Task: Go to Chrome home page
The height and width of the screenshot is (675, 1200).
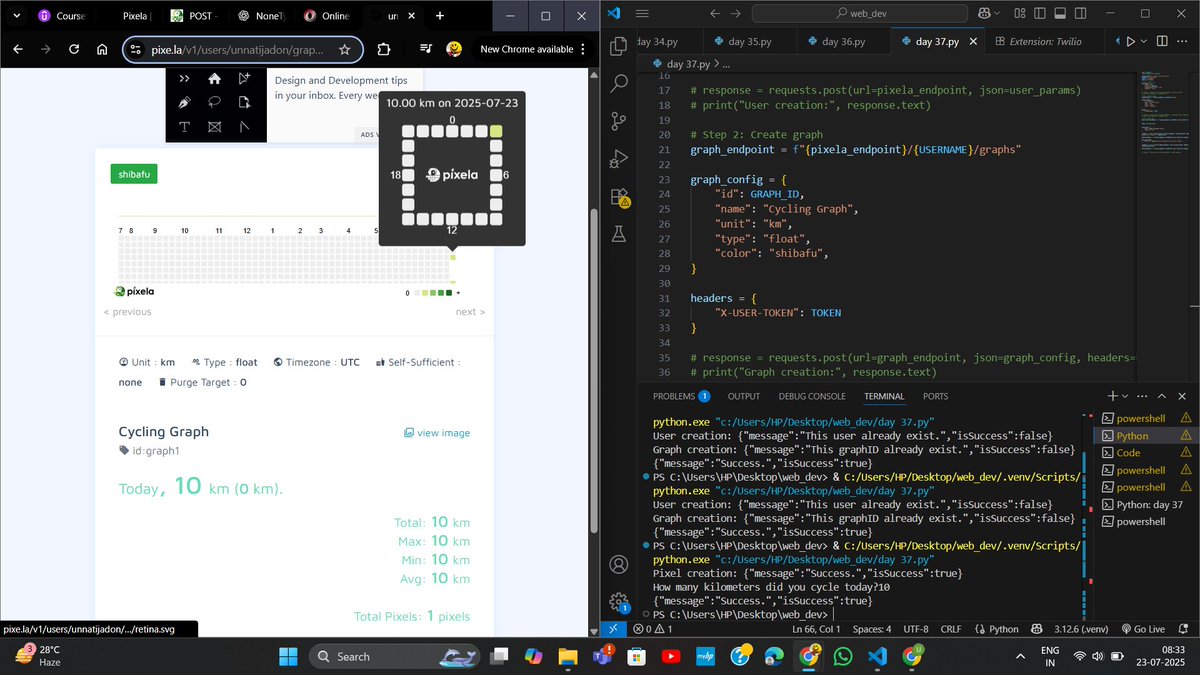Action: pos(102,49)
